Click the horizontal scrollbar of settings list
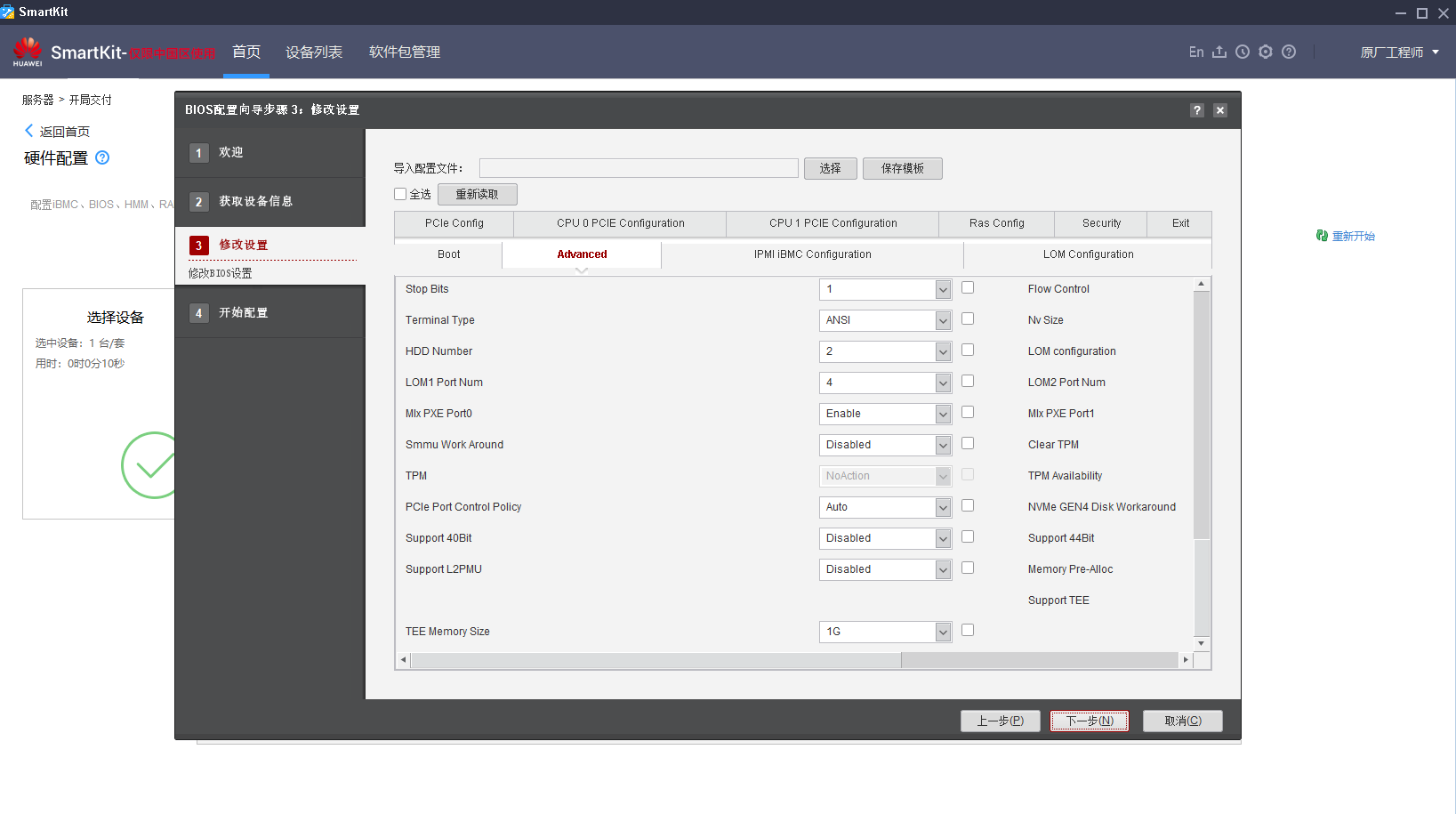1456x814 pixels. click(794, 660)
